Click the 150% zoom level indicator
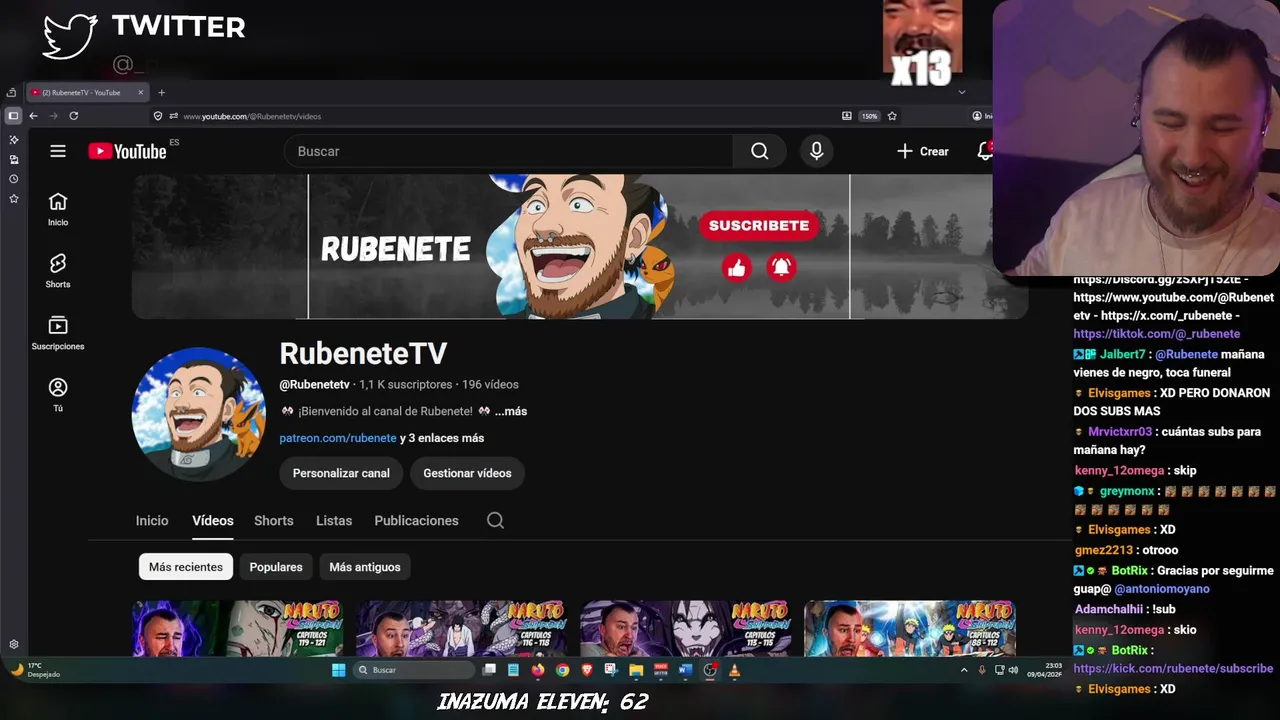The height and width of the screenshot is (720, 1280). [870, 116]
